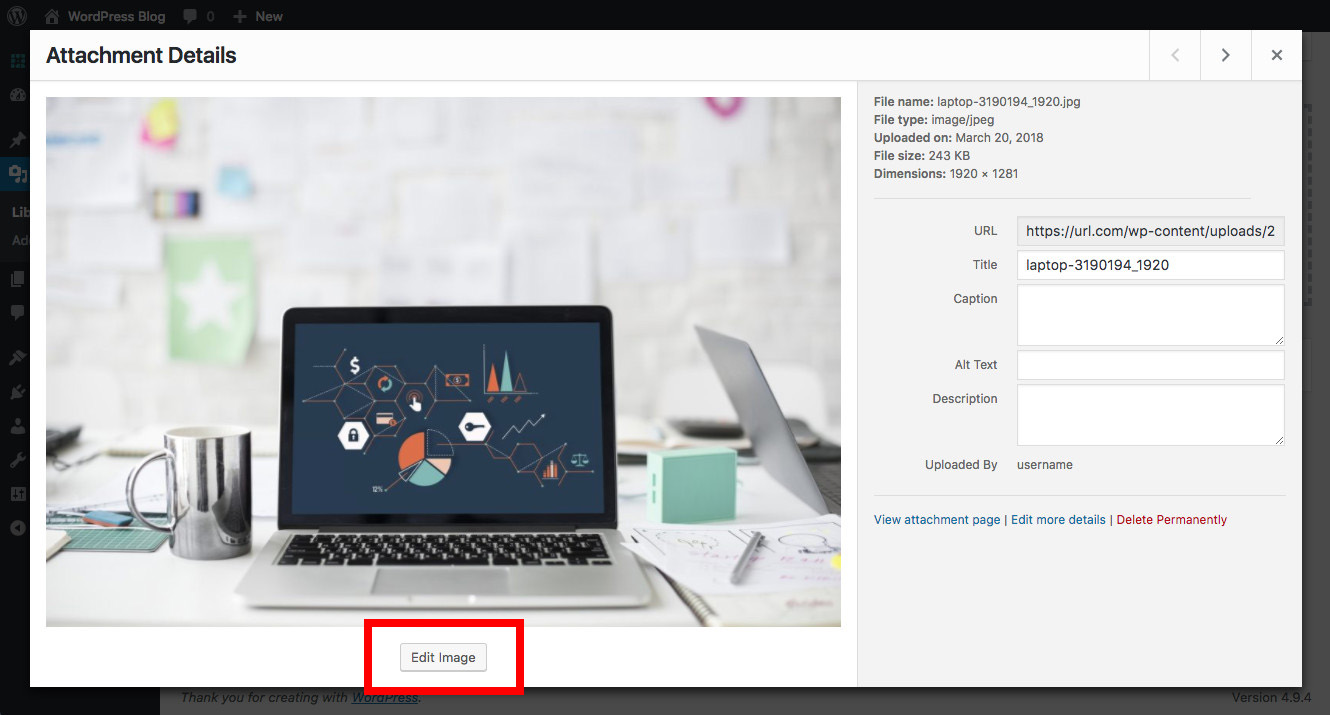Open the Settings sidebar icon

point(17,495)
